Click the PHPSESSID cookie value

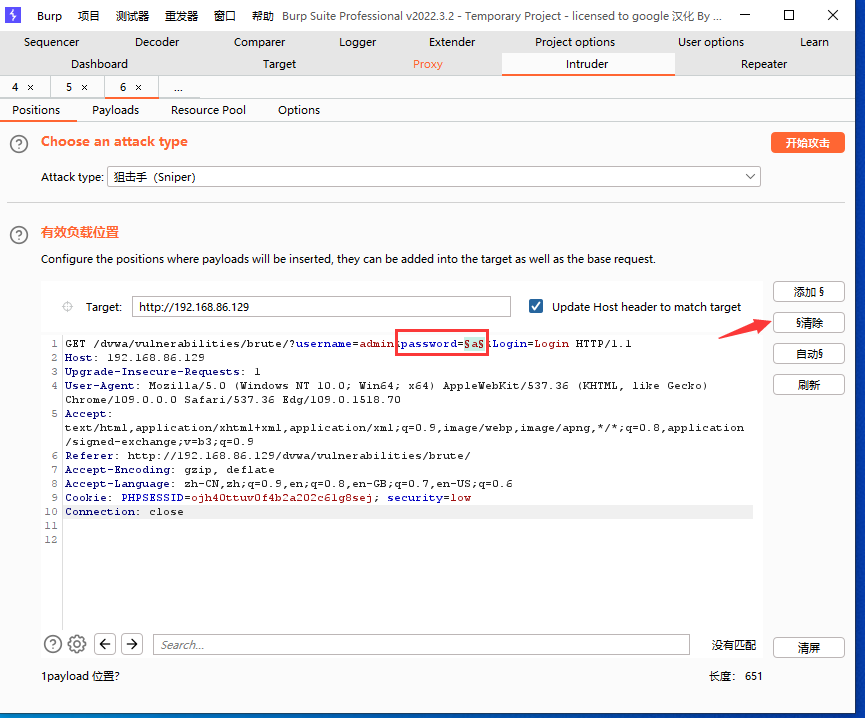pos(281,497)
